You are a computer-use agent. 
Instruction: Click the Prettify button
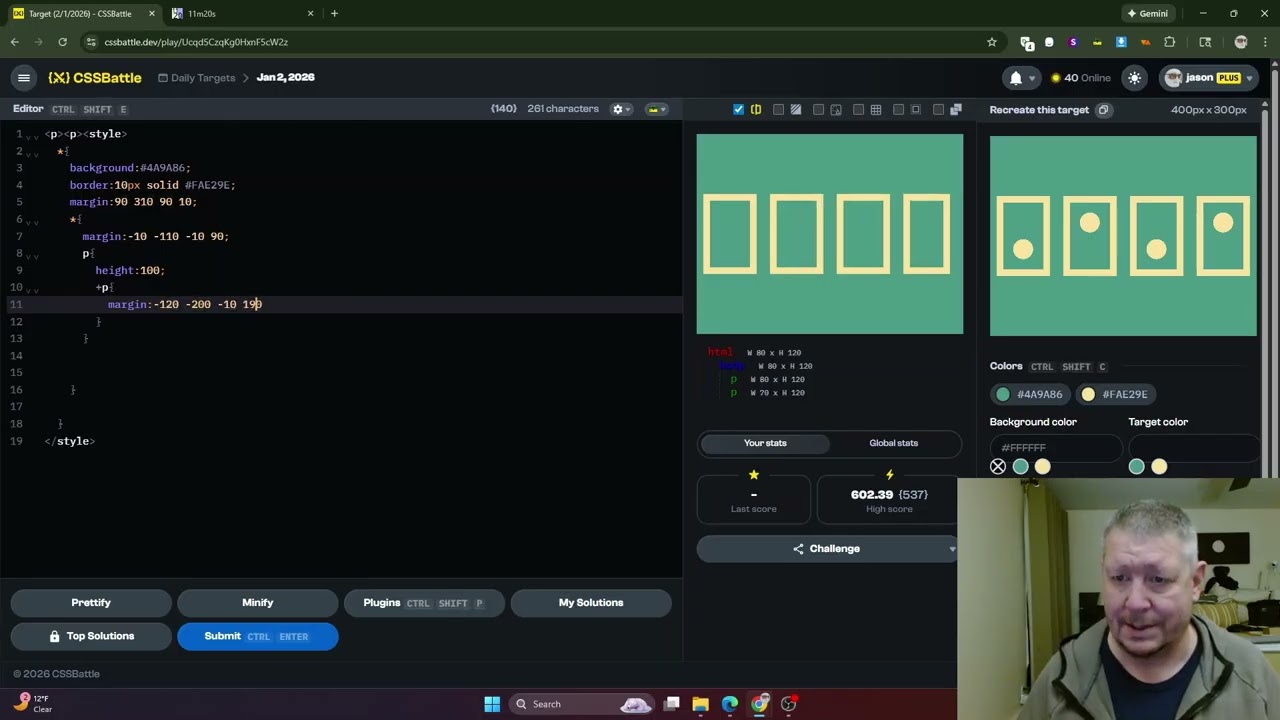click(x=91, y=603)
